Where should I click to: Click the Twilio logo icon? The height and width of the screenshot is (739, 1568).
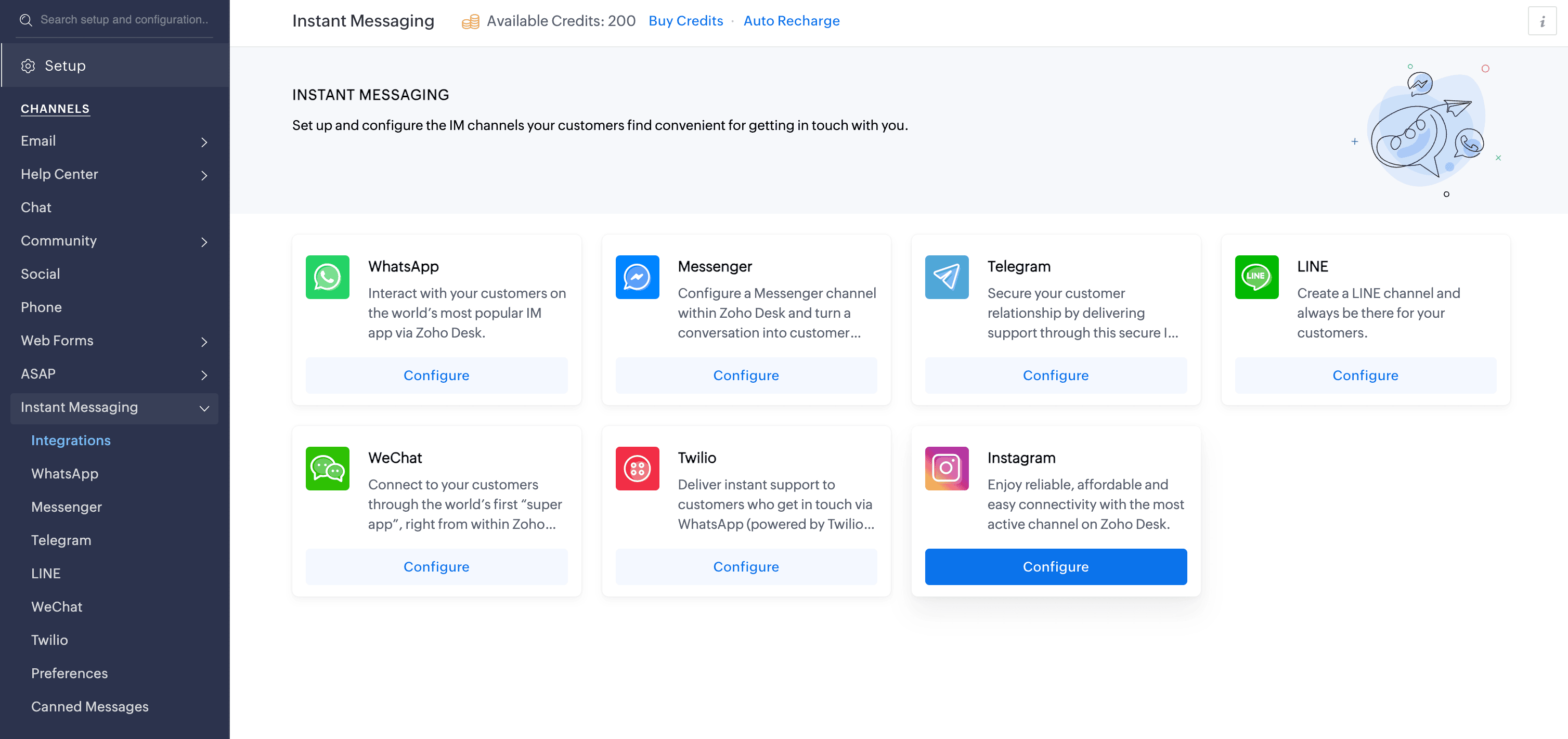(x=637, y=468)
